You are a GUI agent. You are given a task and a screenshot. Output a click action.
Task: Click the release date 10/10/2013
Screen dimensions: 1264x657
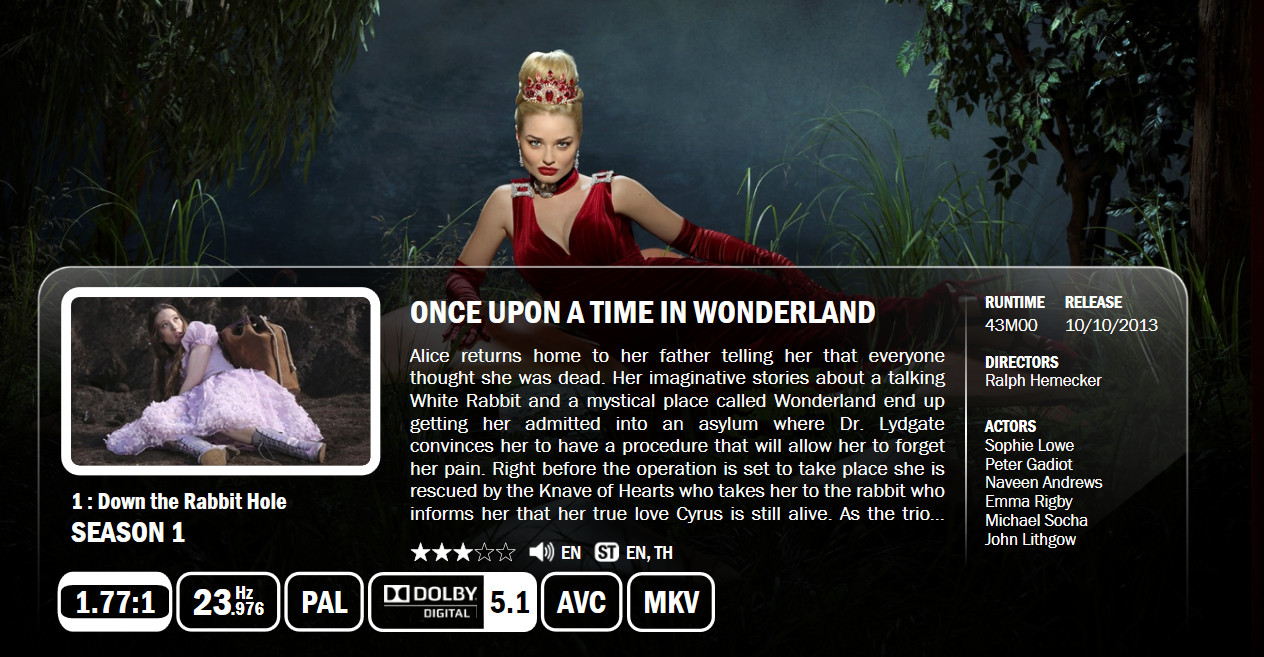coord(1112,325)
